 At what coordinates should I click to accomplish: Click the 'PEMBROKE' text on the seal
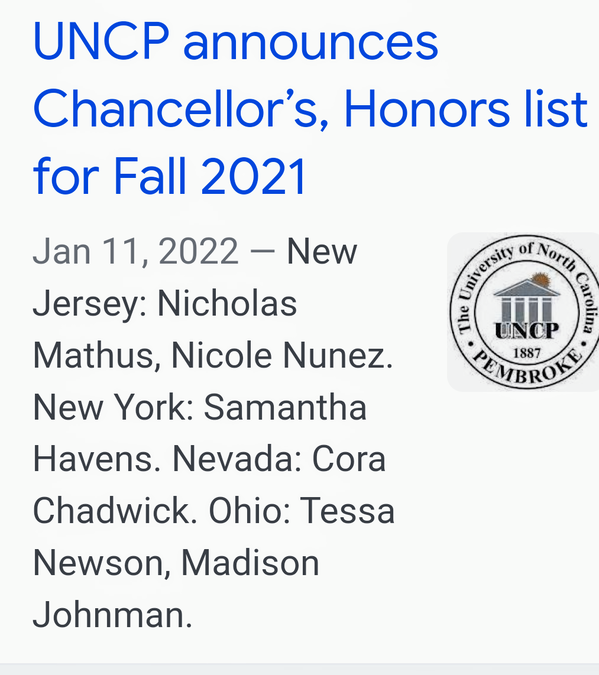(528, 367)
